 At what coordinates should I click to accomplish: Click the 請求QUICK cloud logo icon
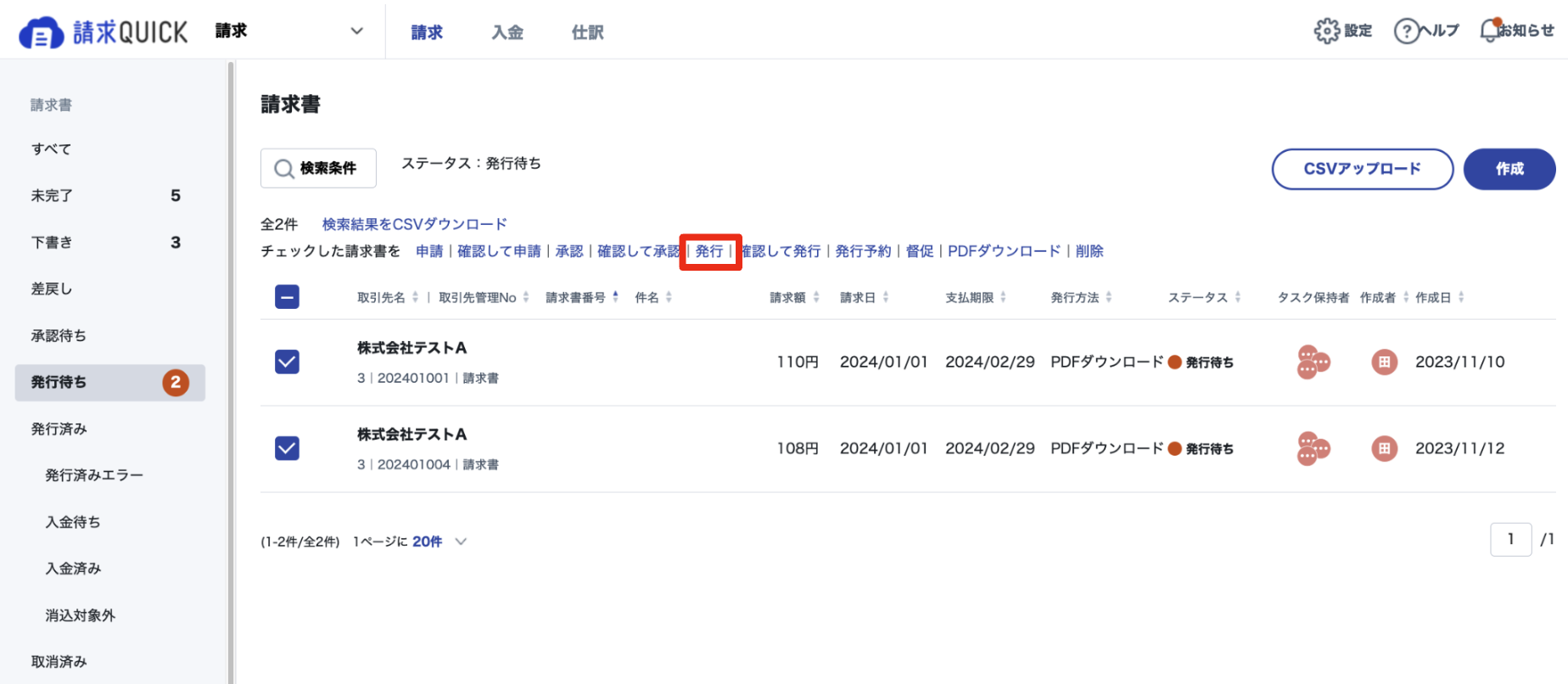click(x=41, y=33)
